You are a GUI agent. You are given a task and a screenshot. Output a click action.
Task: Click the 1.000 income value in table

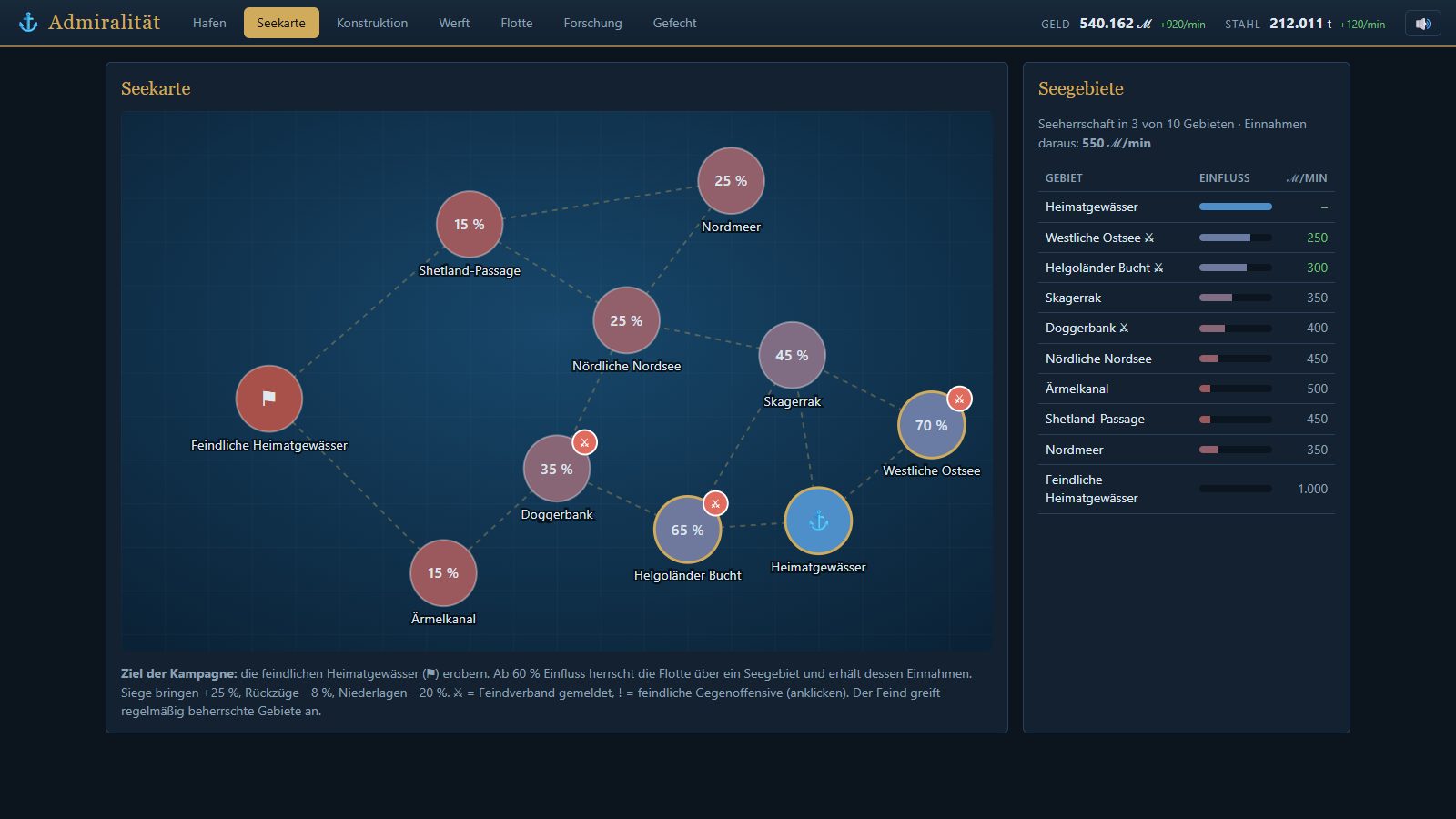coord(1312,489)
